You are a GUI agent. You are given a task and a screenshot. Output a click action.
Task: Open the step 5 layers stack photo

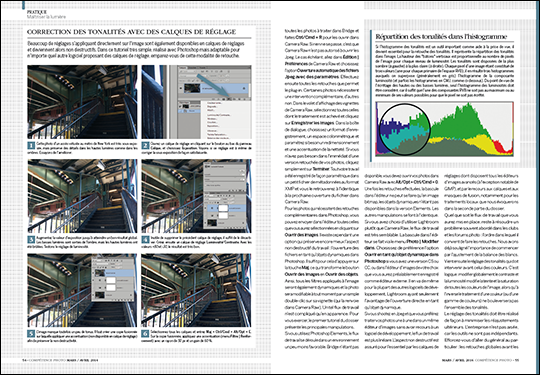pos(82,290)
